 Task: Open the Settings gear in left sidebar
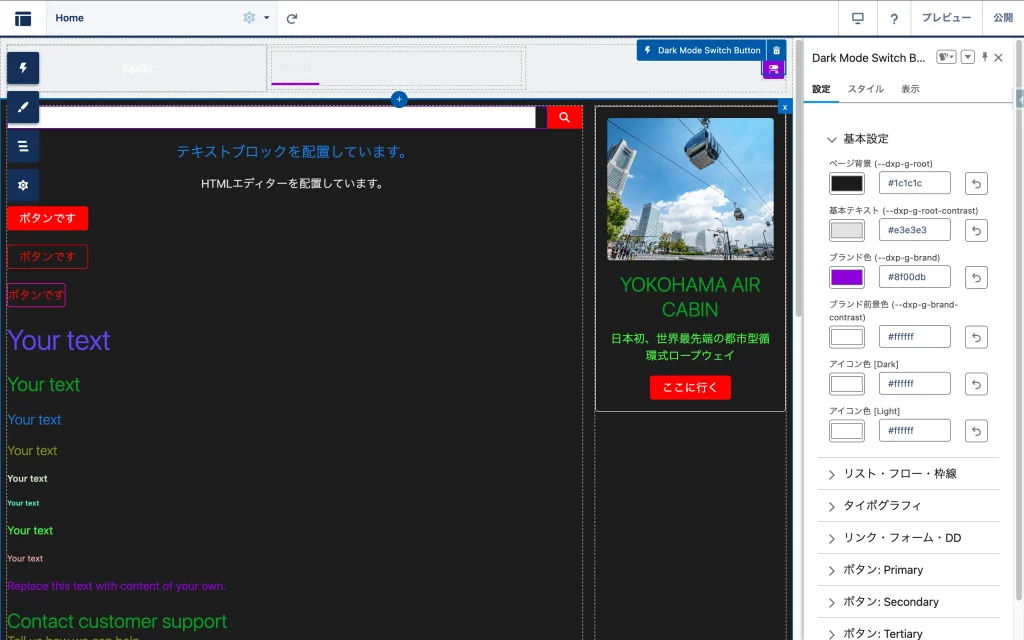(x=23, y=185)
